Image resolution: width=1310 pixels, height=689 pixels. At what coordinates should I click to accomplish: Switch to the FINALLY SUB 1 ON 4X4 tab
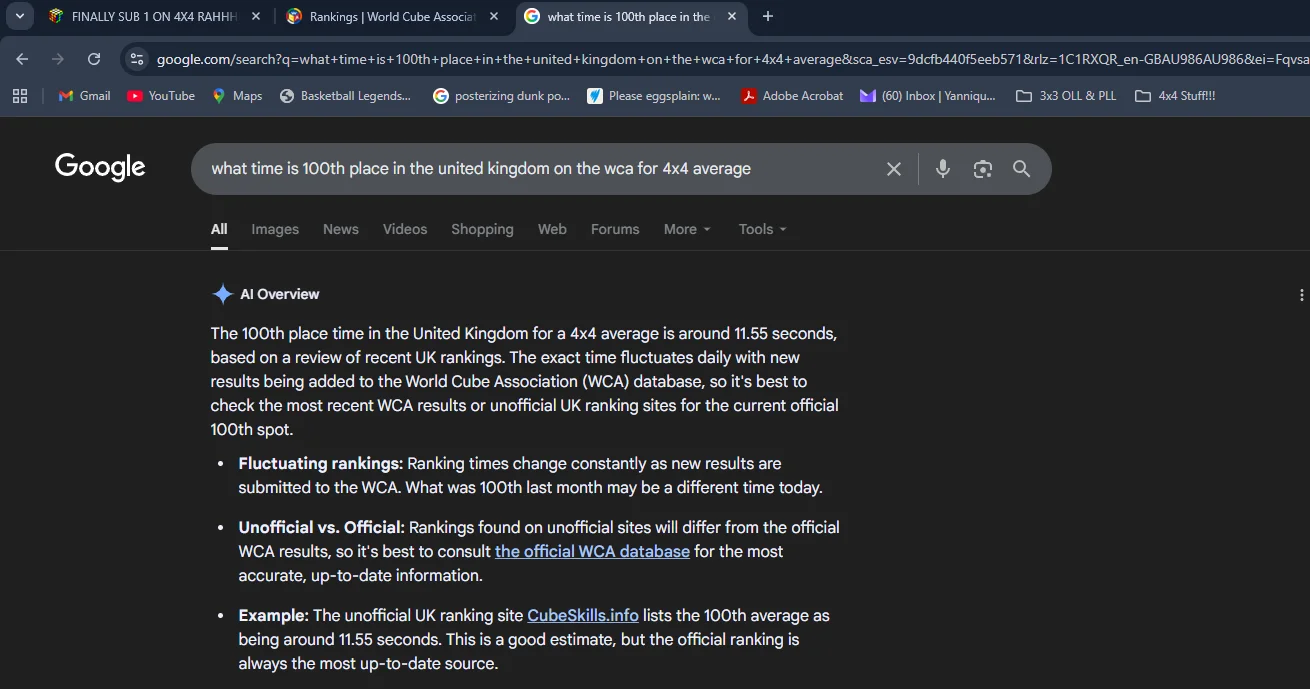155,16
